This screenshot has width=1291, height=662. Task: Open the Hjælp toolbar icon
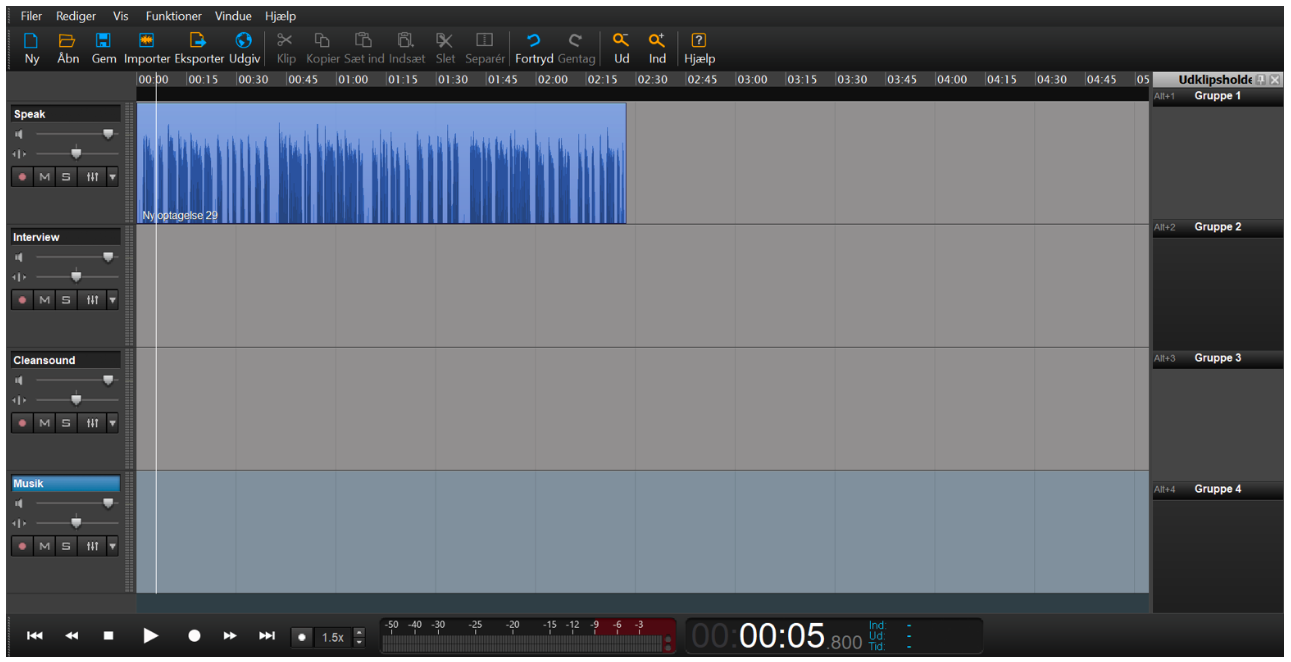(x=699, y=41)
